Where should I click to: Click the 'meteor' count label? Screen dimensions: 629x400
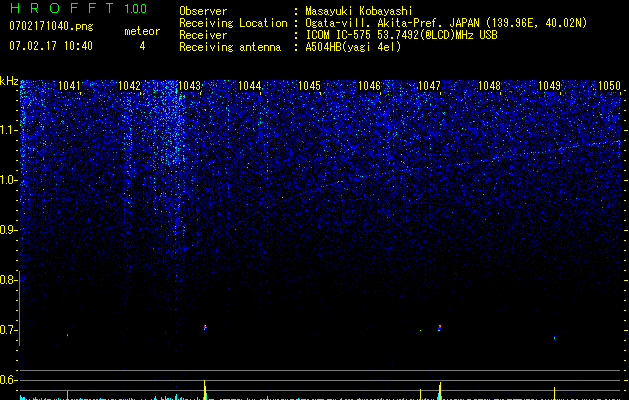pos(142,31)
